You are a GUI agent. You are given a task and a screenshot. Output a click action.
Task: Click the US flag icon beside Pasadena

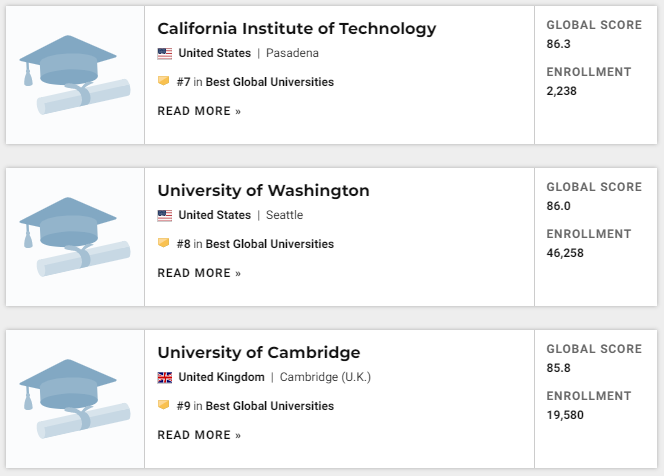[x=165, y=53]
